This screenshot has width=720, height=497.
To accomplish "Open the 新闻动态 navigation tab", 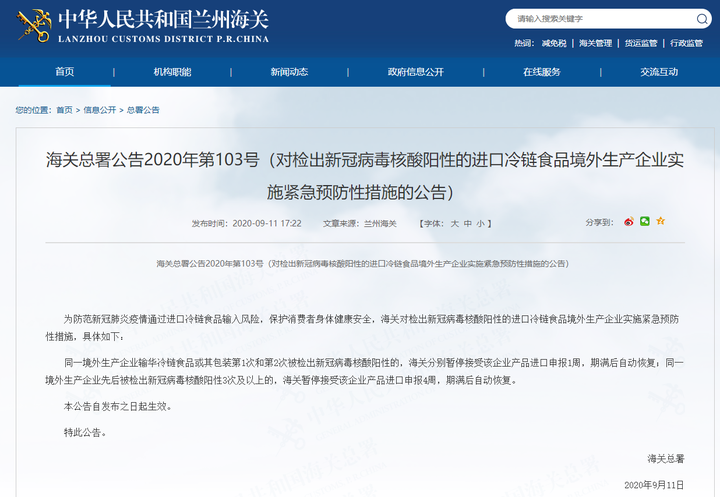I will (x=289, y=72).
